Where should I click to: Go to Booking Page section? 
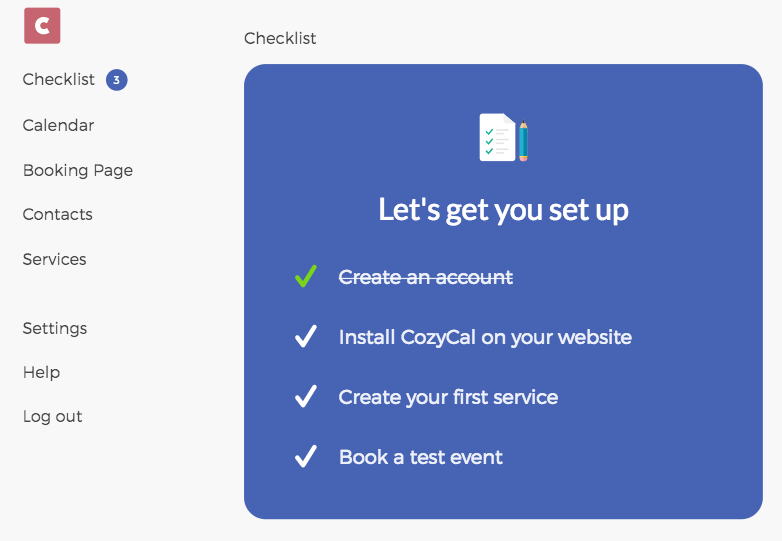(78, 170)
